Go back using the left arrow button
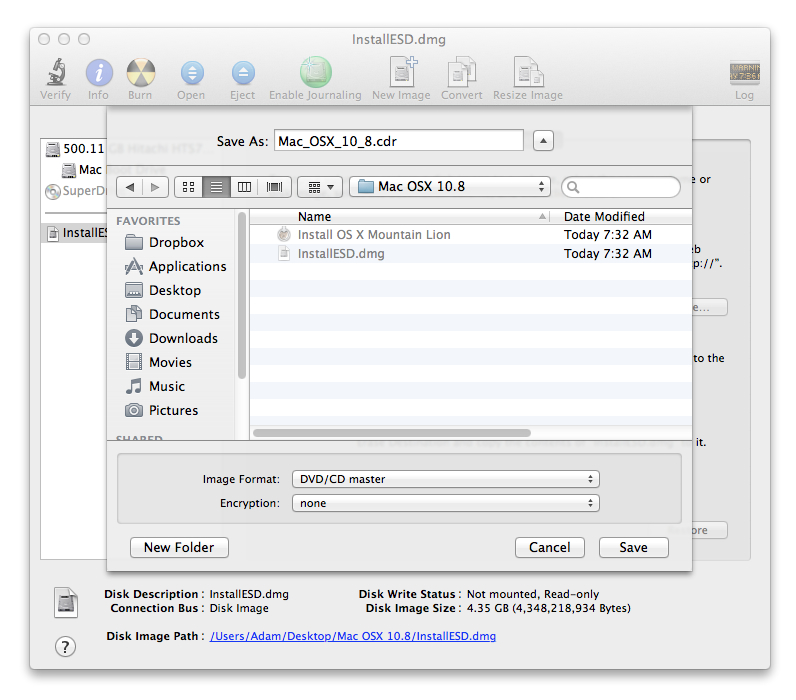The height and width of the screenshot is (700, 796). point(129,187)
